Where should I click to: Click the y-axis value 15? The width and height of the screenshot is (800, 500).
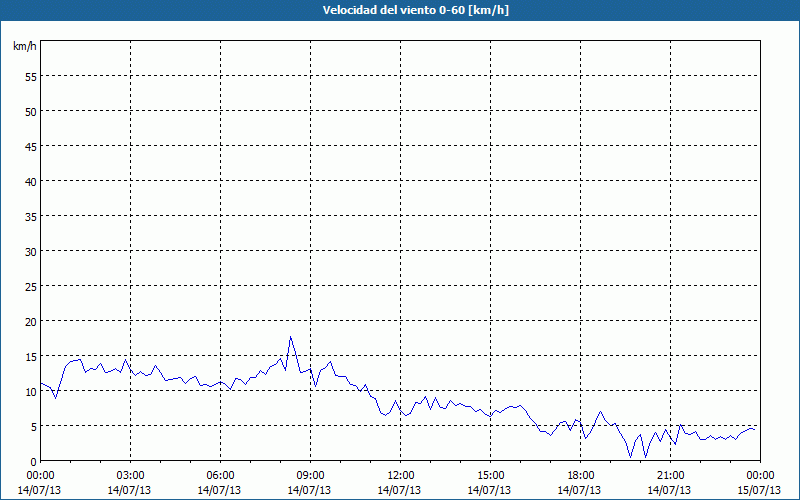pyautogui.click(x=31, y=357)
